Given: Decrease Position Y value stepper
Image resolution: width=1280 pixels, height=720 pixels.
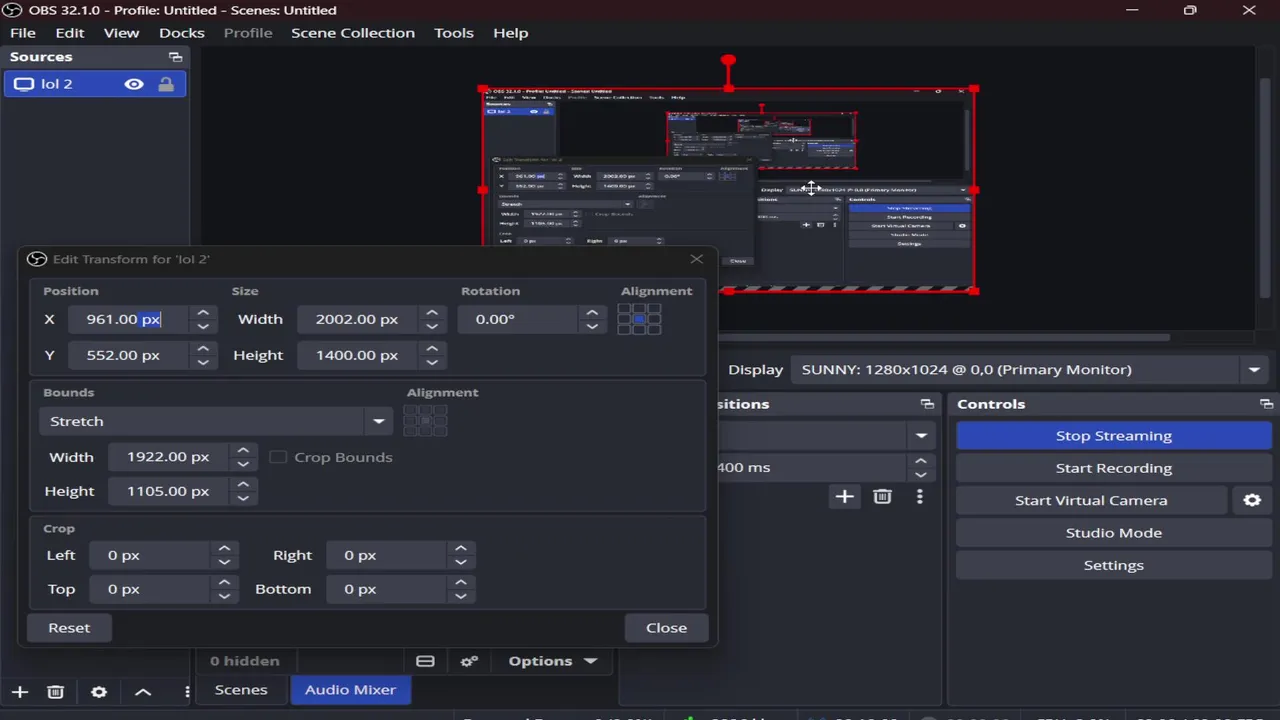Looking at the screenshot, I should coord(203,362).
